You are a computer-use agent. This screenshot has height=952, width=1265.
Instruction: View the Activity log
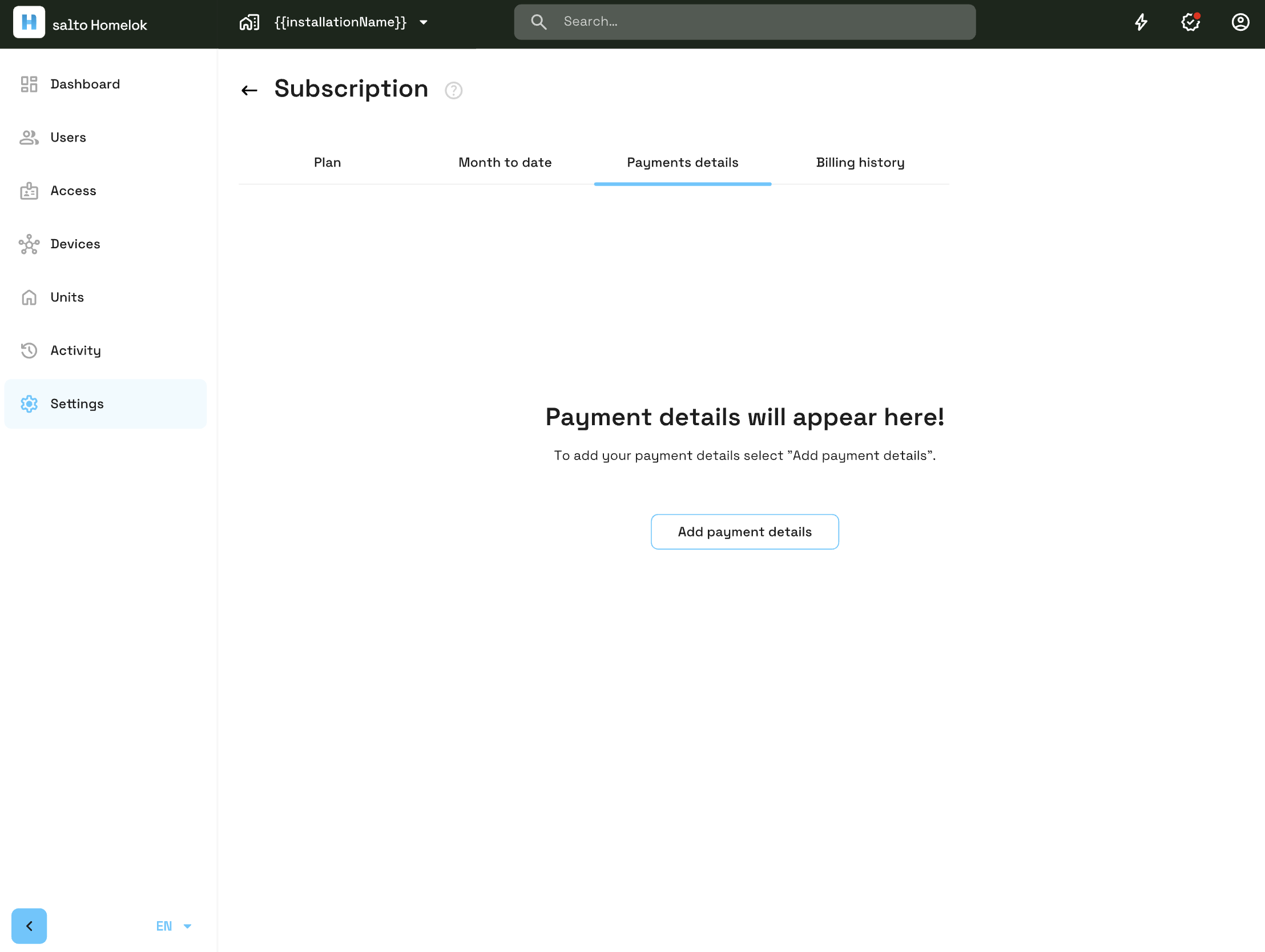point(105,350)
